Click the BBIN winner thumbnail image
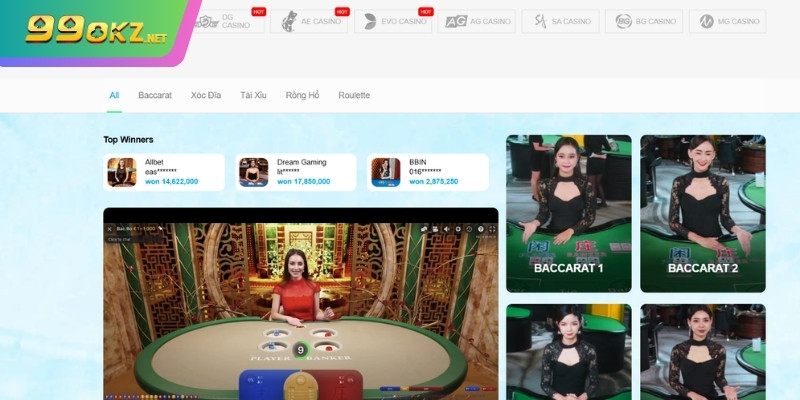The height and width of the screenshot is (400, 800). coord(386,172)
